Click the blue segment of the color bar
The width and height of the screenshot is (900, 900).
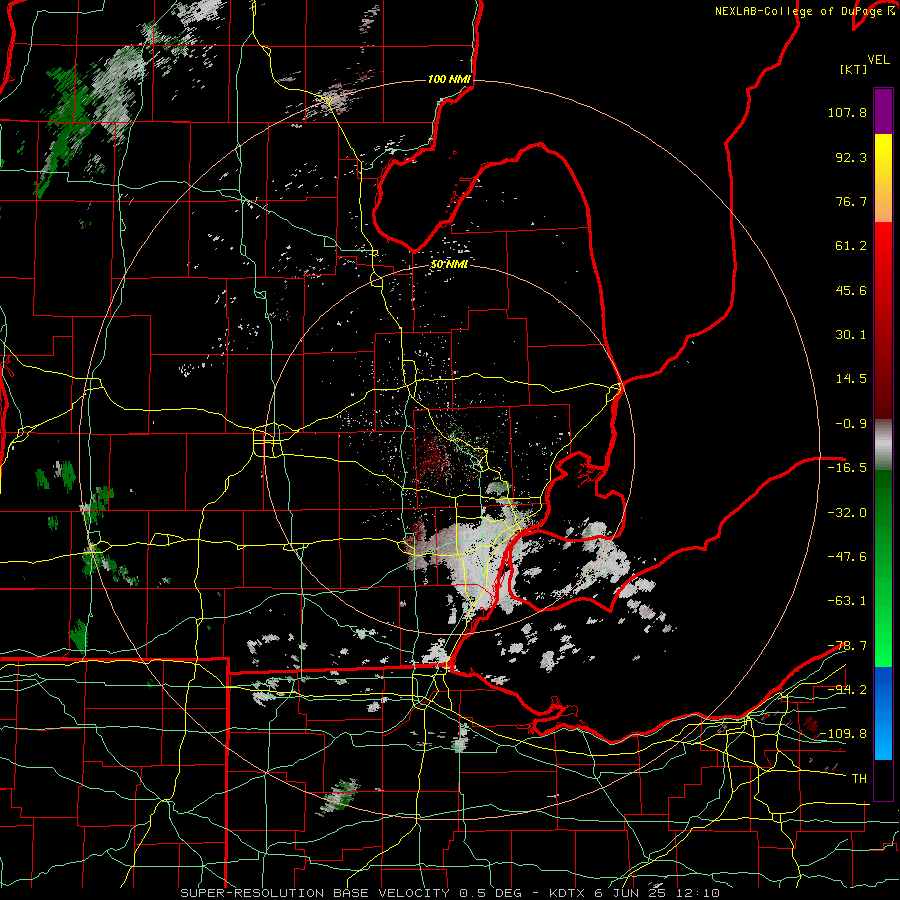883,713
